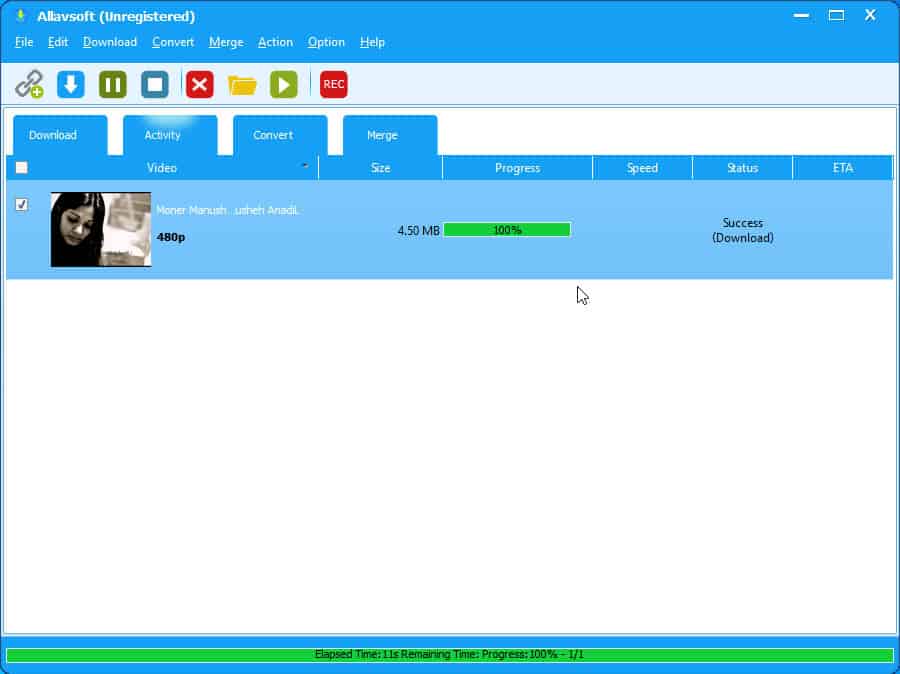The width and height of the screenshot is (900, 674).
Task: Open the Help menu
Action: pos(372,42)
